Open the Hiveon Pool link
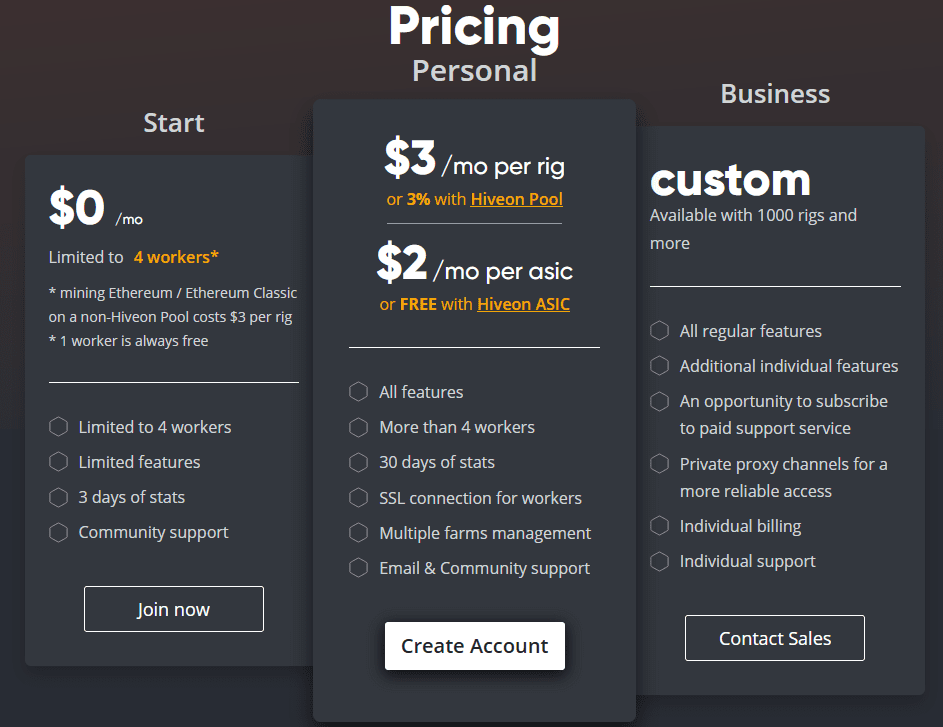Screen dimensions: 943x727 (516, 199)
